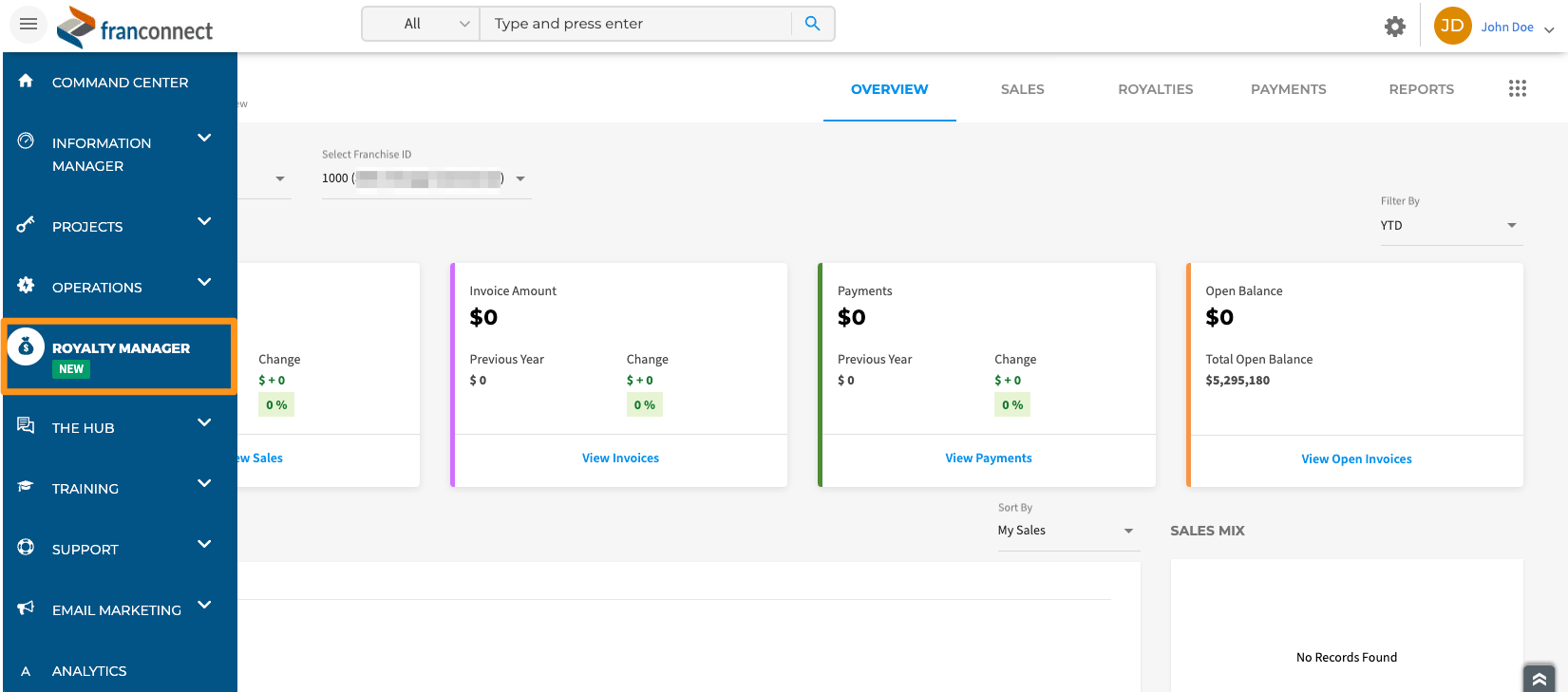Screen dimensions: 1568x692
Task: Expand the Projects menu chevron
Action: (204, 221)
